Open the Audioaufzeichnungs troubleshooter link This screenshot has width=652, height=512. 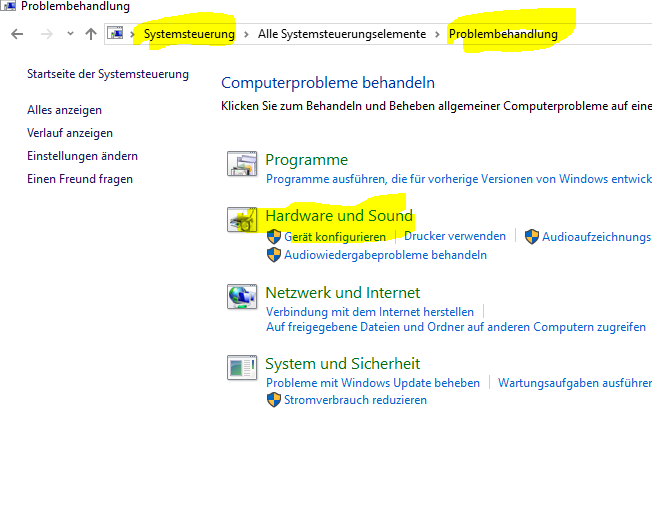pyautogui.click(x=597, y=237)
